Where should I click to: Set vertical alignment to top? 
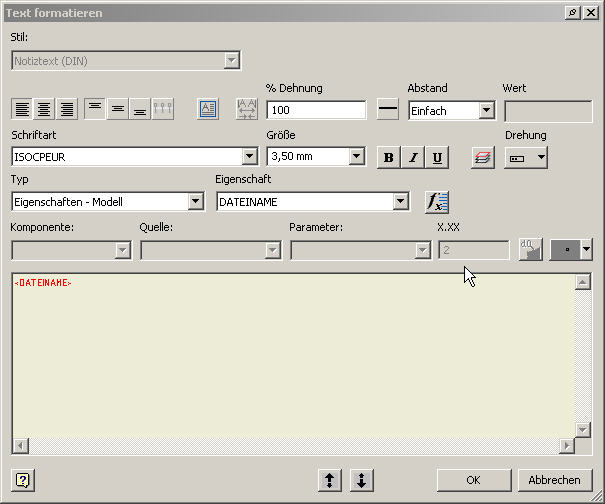[95, 109]
